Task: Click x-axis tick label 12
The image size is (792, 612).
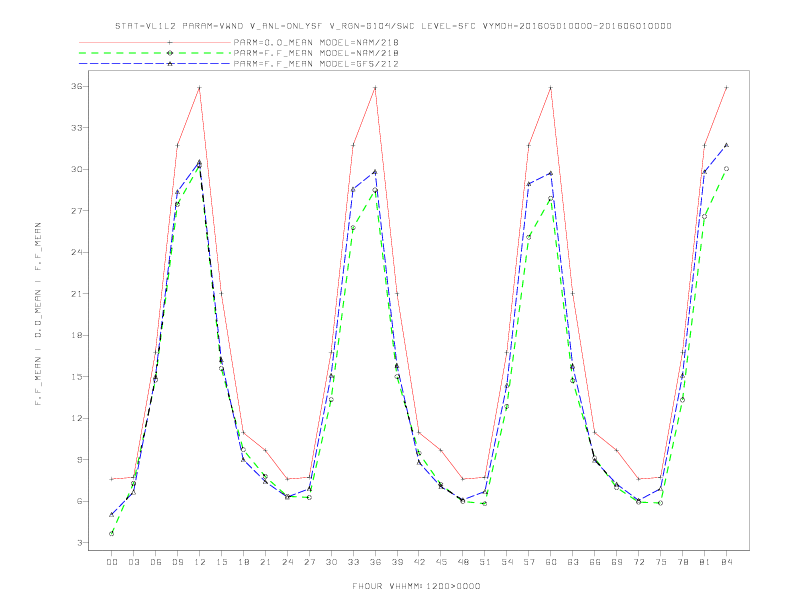Action: click(200, 562)
